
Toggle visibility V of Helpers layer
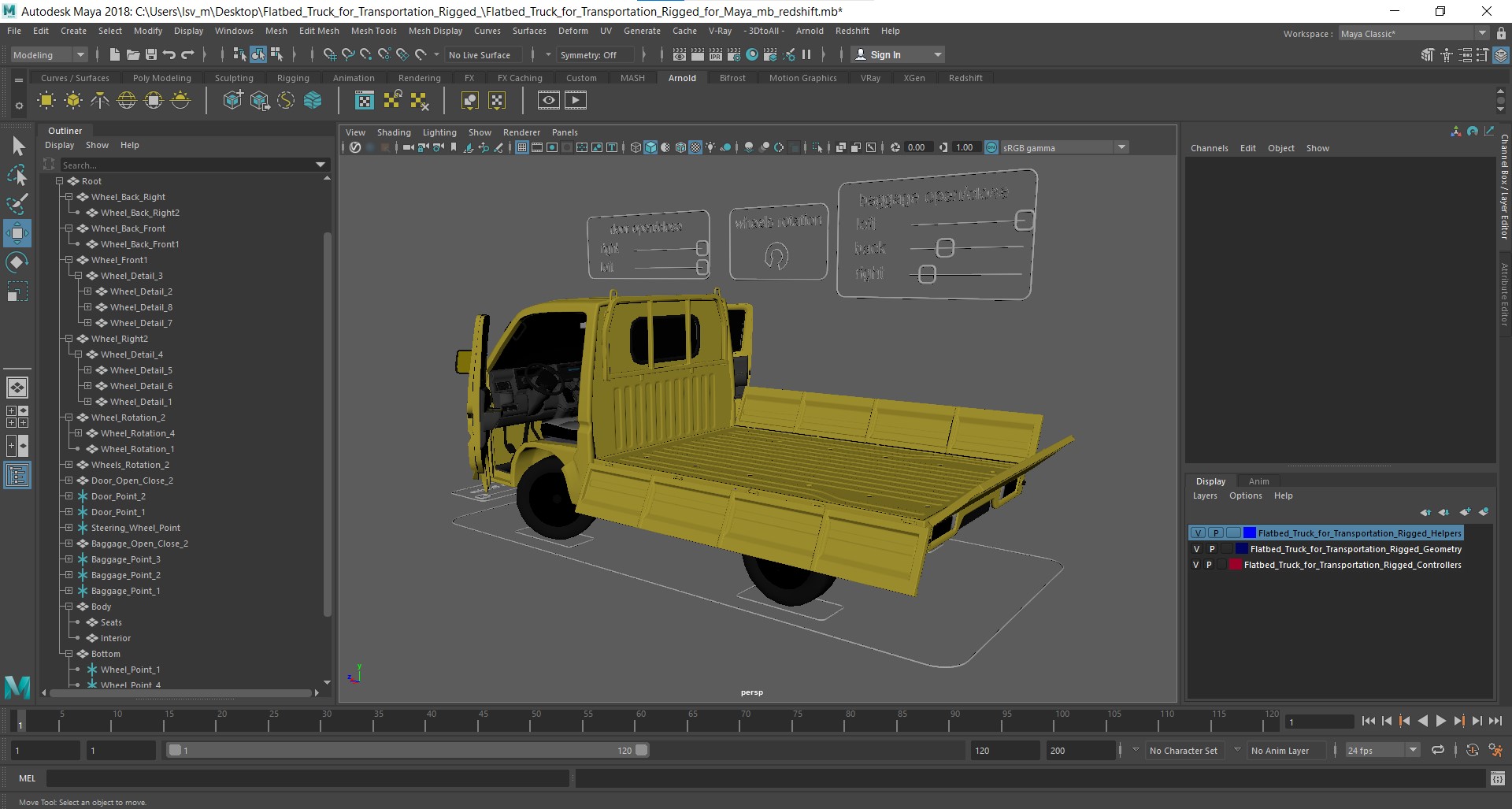[1198, 533]
